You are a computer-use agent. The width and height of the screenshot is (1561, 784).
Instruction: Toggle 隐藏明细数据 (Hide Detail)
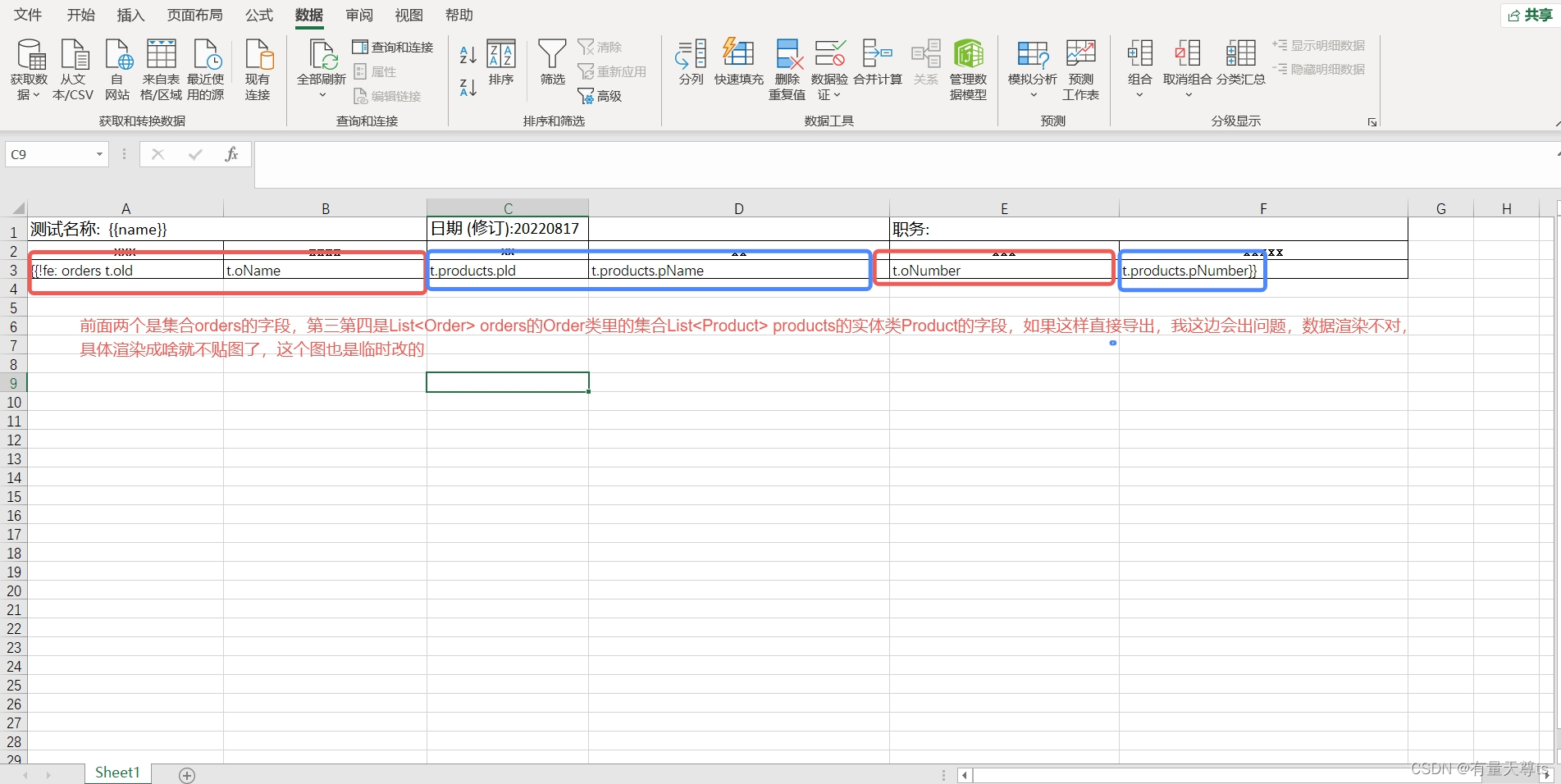point(1318,69)
